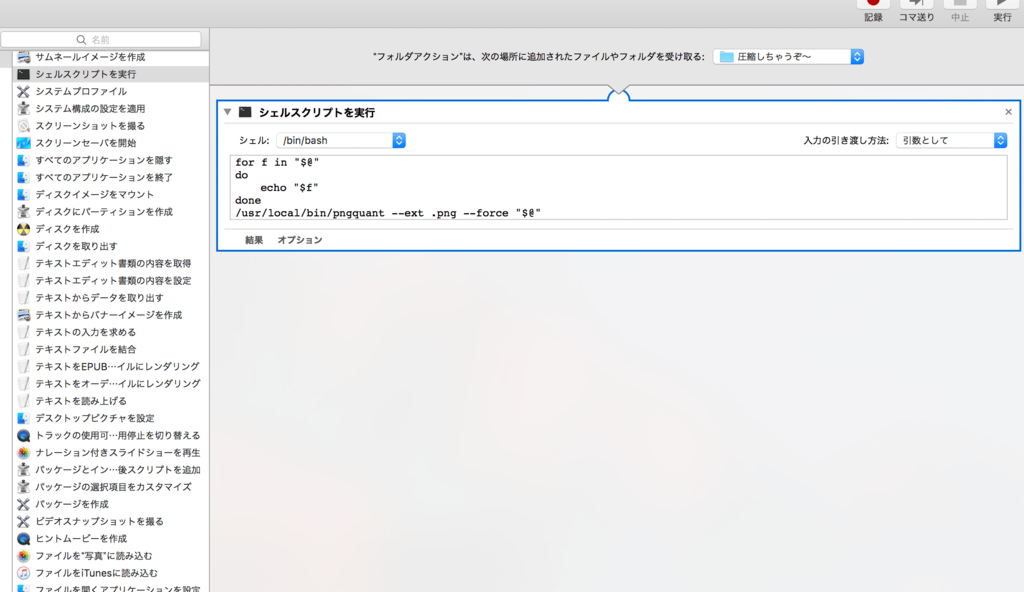Select サムネールイメージを作成 action icon
Image resolution: width=1024 pixels, height=592 pixels.
[x=24, y=57]
